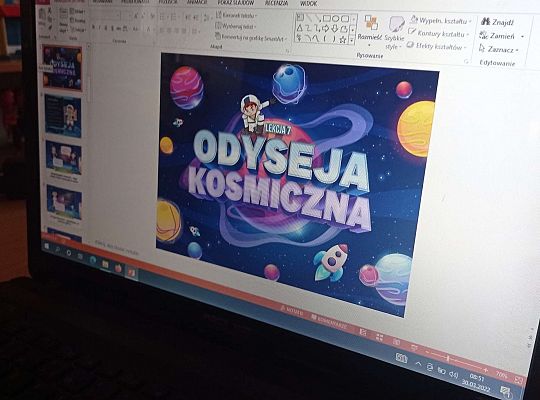Show hidden system tray icons
The height and width of the screenshot is (400, 540).
(419, 363)
